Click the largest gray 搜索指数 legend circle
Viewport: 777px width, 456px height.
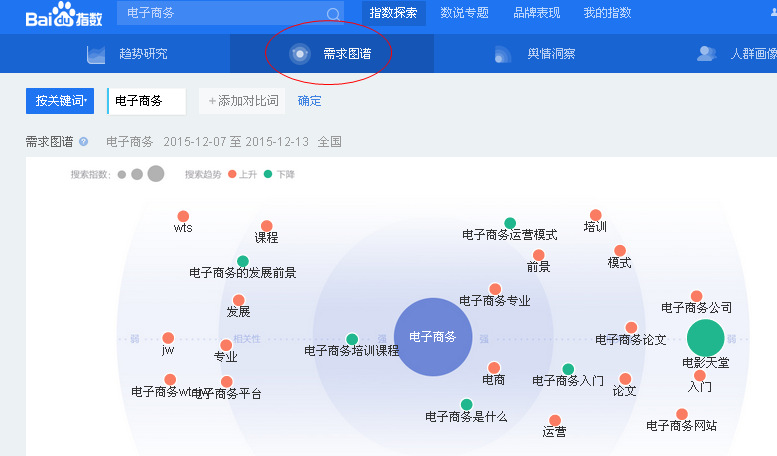pos(156,174)
